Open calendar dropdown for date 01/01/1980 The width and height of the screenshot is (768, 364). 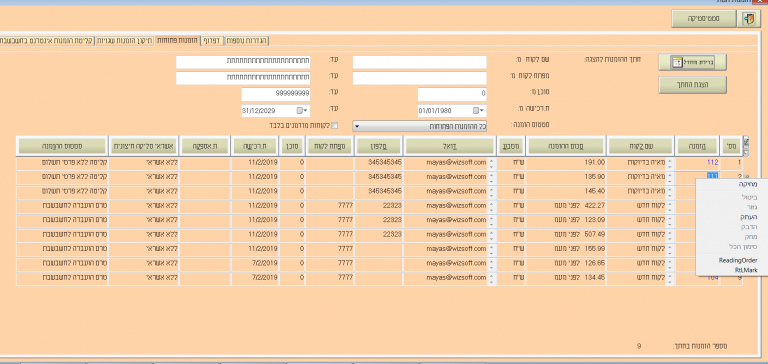478,111
